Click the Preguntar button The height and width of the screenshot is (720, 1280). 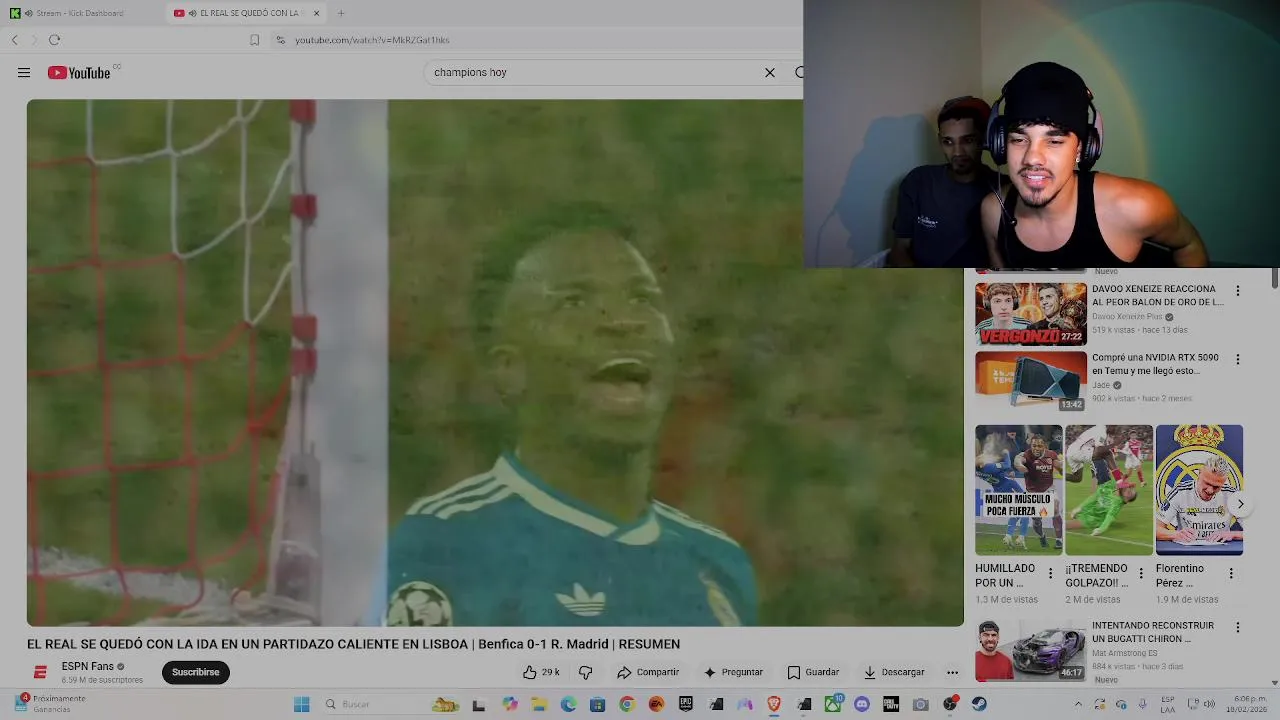click(x=733, y=672)
